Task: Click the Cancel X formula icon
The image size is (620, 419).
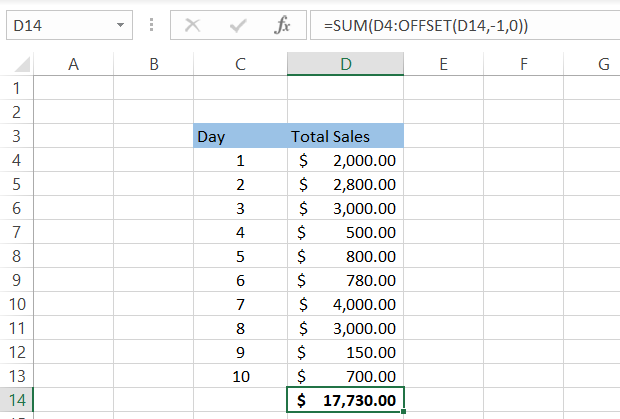Action: pyautogui.click(x=192, y=25)
